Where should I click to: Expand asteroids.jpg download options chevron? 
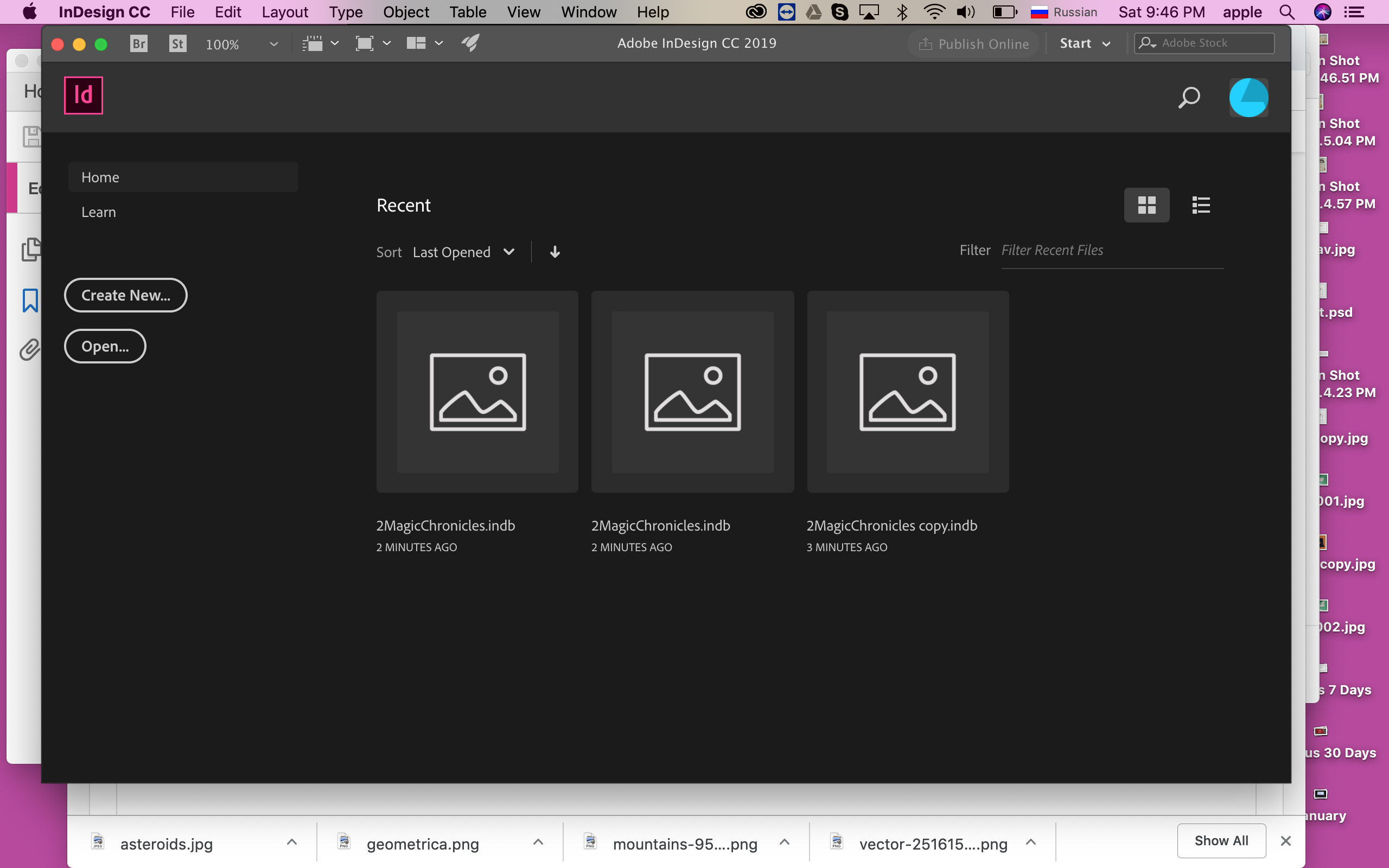click(291, 842)
